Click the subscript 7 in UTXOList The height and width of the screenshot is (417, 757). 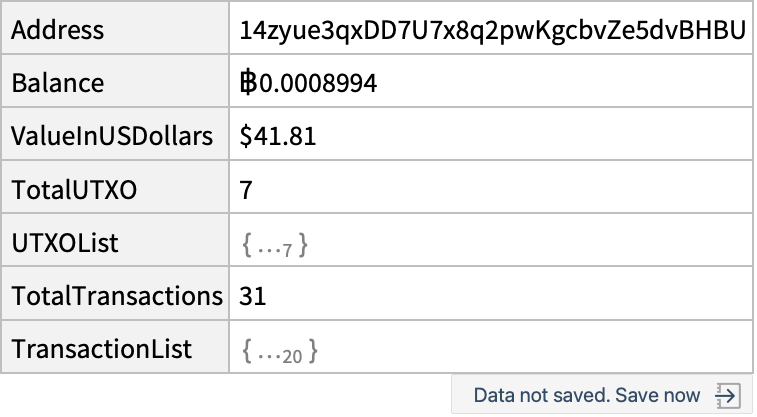click(287, 250)
